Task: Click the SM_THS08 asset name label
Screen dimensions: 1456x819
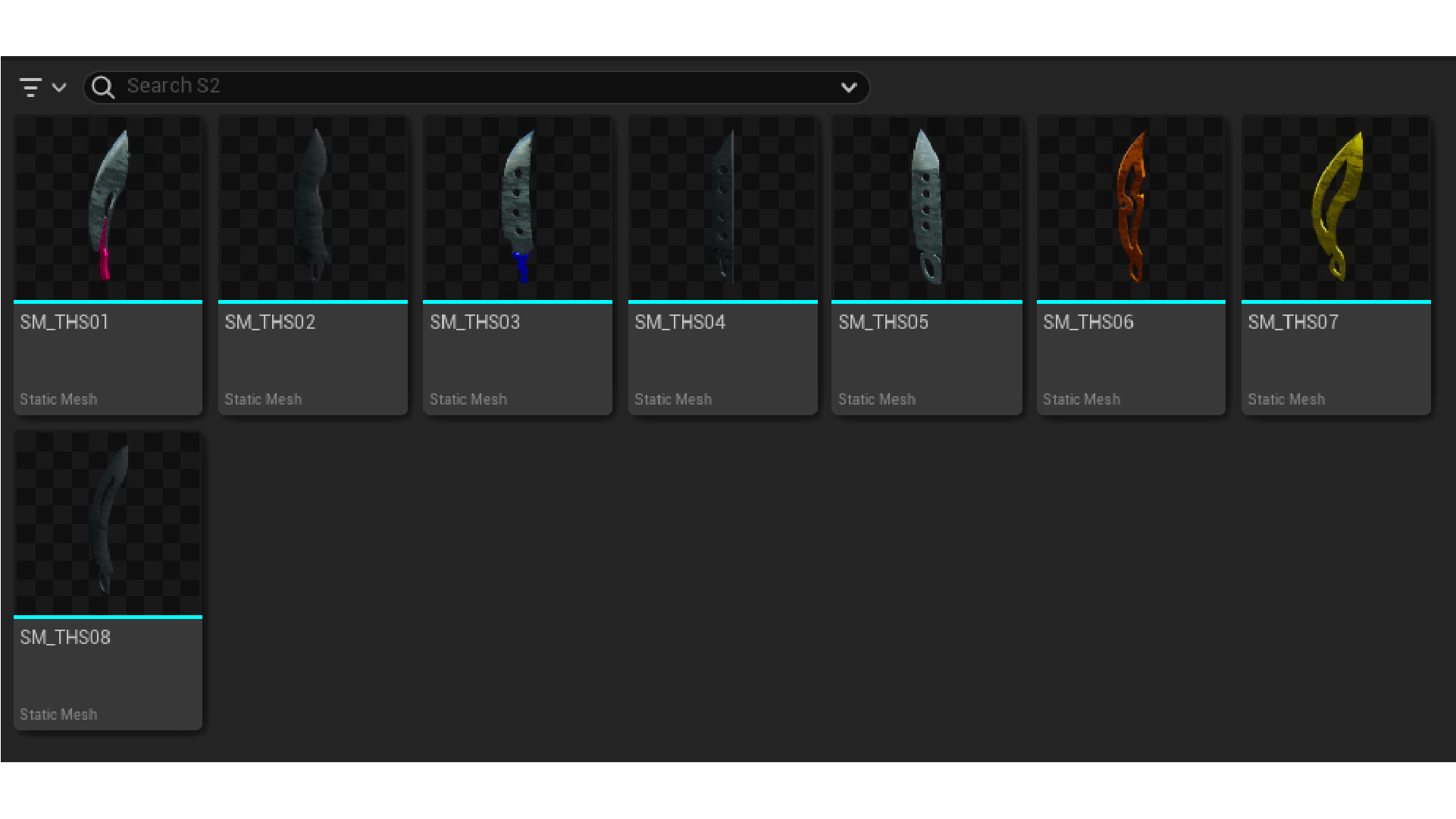Action: click(65, 638)
